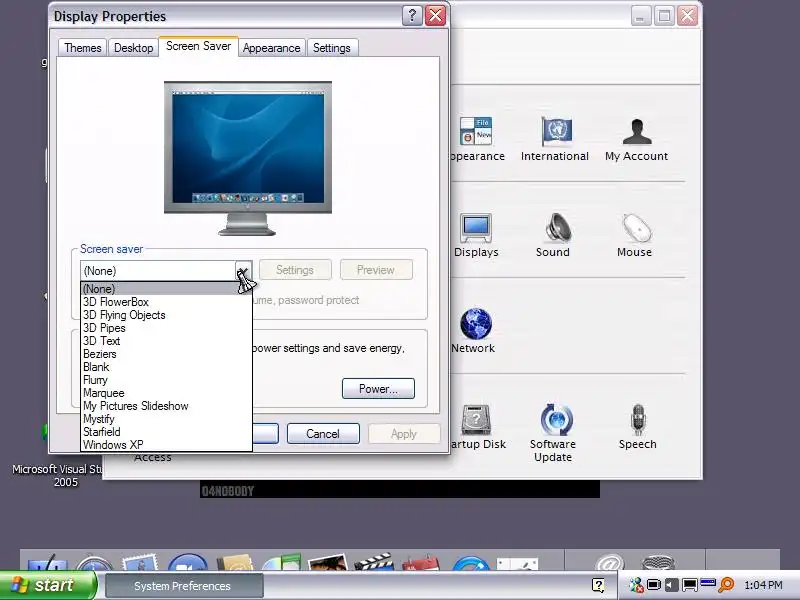800x600 pixels.
Task: Pick Mystify from the list
Action: [166, 419]
